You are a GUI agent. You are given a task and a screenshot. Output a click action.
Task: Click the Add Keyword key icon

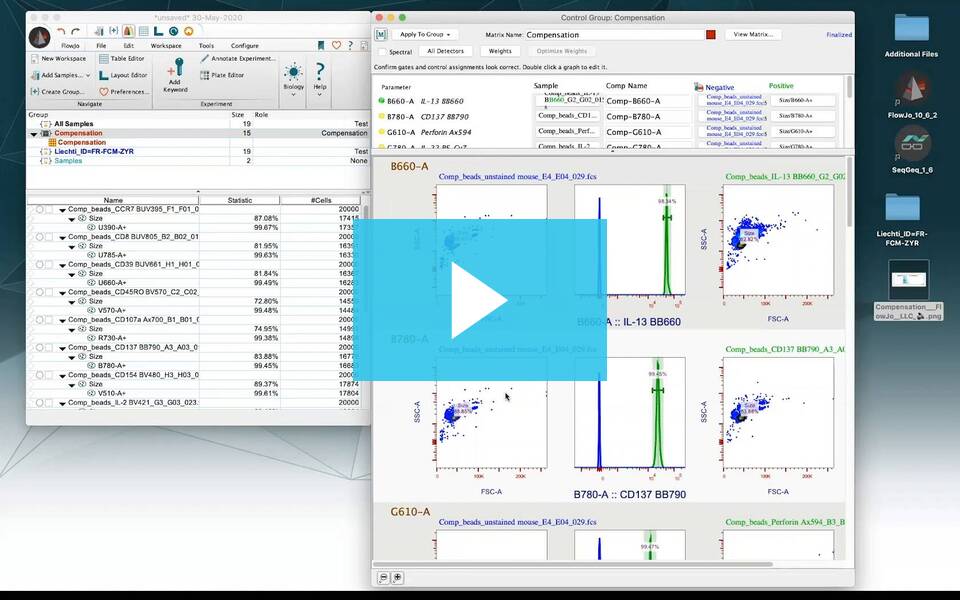coord(176,68)
